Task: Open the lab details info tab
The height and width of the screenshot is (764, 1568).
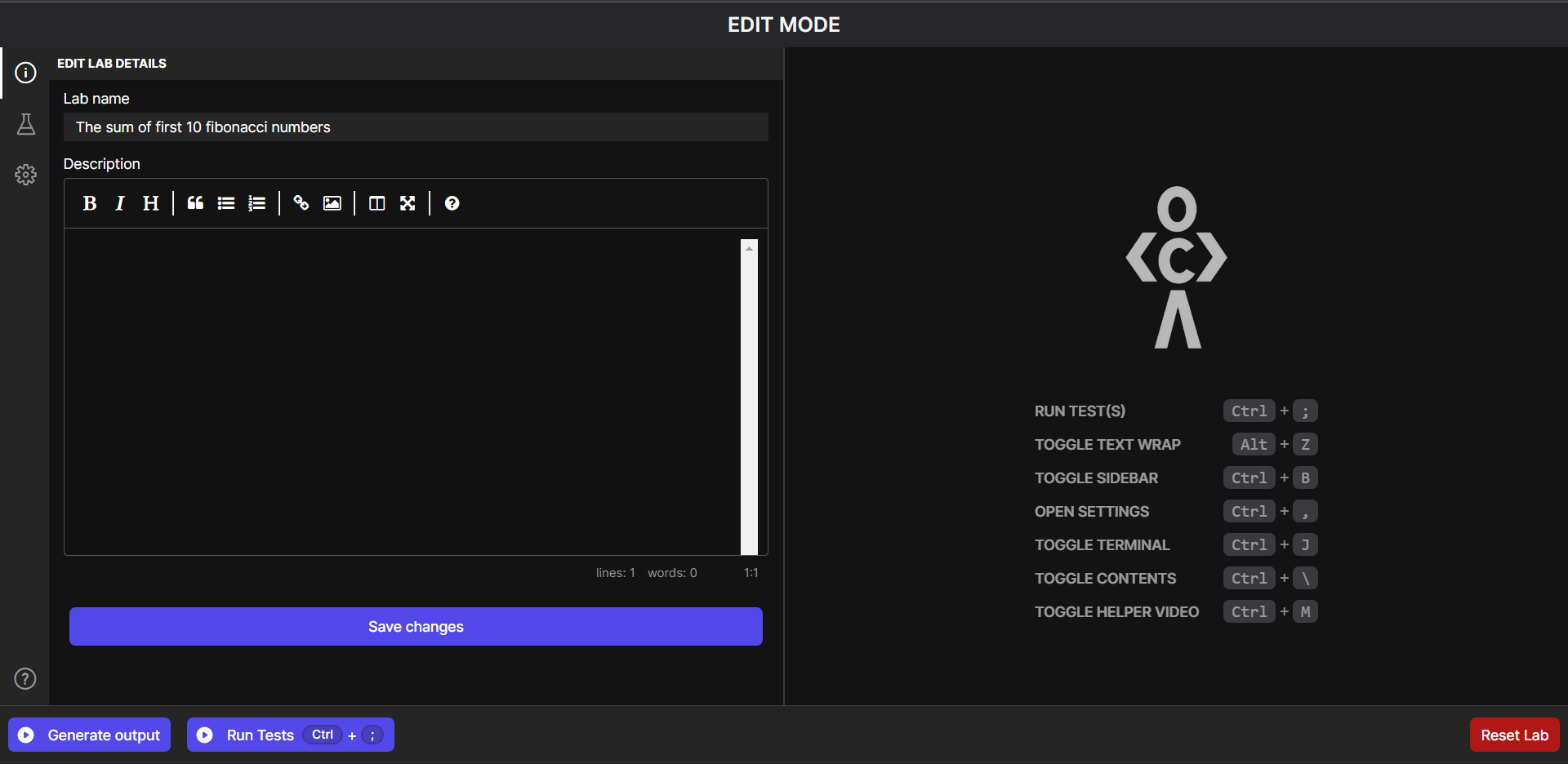Action: tap(25, 73)
